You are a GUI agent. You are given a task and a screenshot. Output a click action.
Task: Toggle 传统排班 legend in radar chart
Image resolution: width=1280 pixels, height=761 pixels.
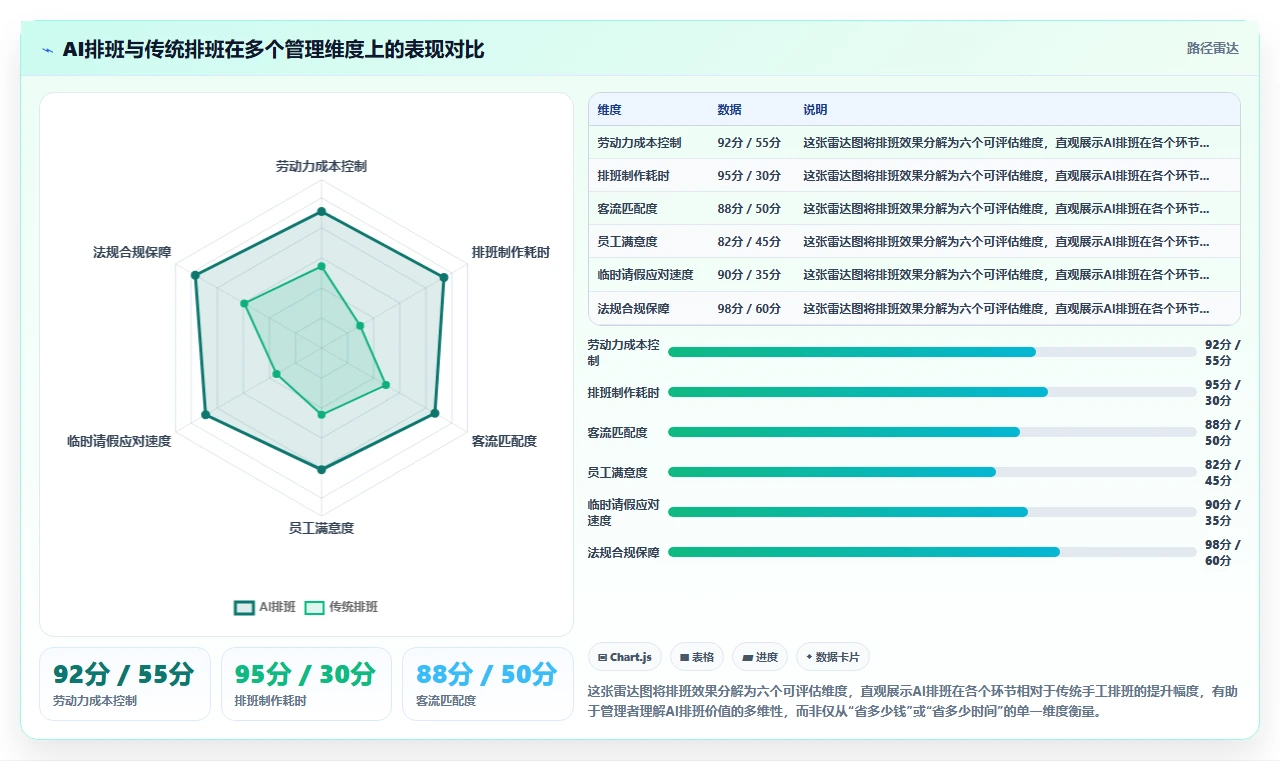tap(341, 607)
